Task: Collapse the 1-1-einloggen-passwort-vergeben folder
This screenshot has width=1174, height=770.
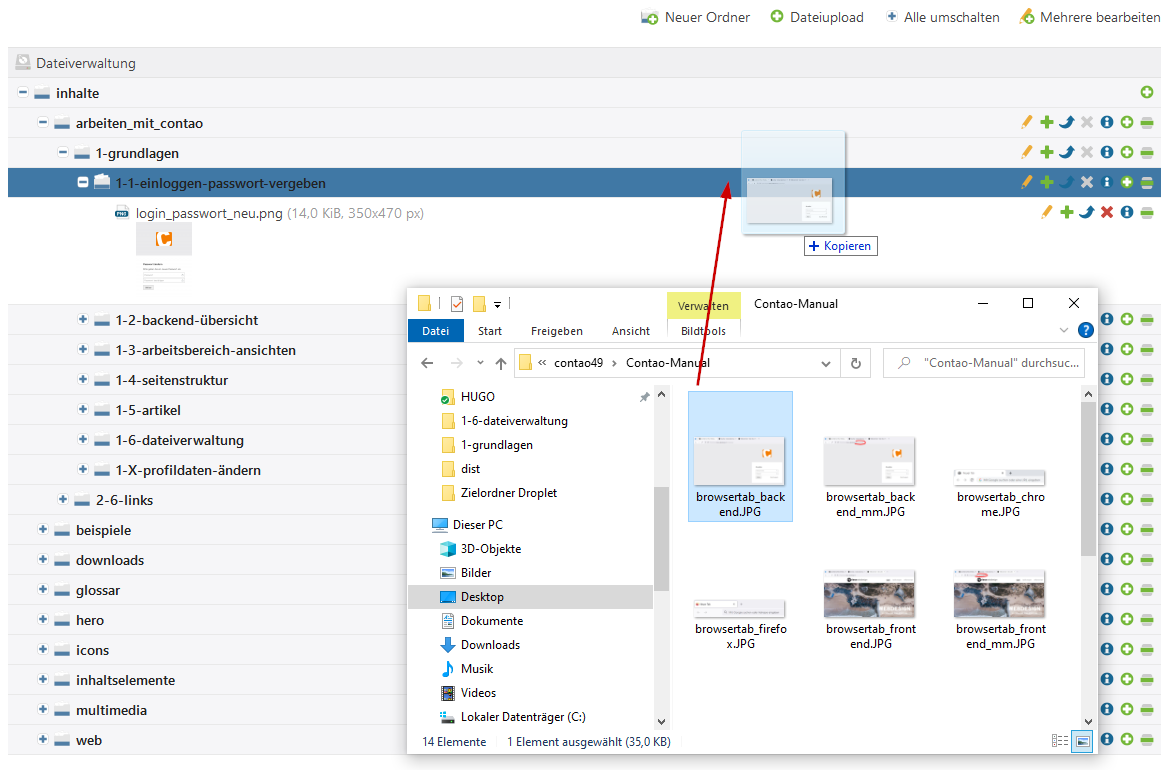Action: (83, 183)
